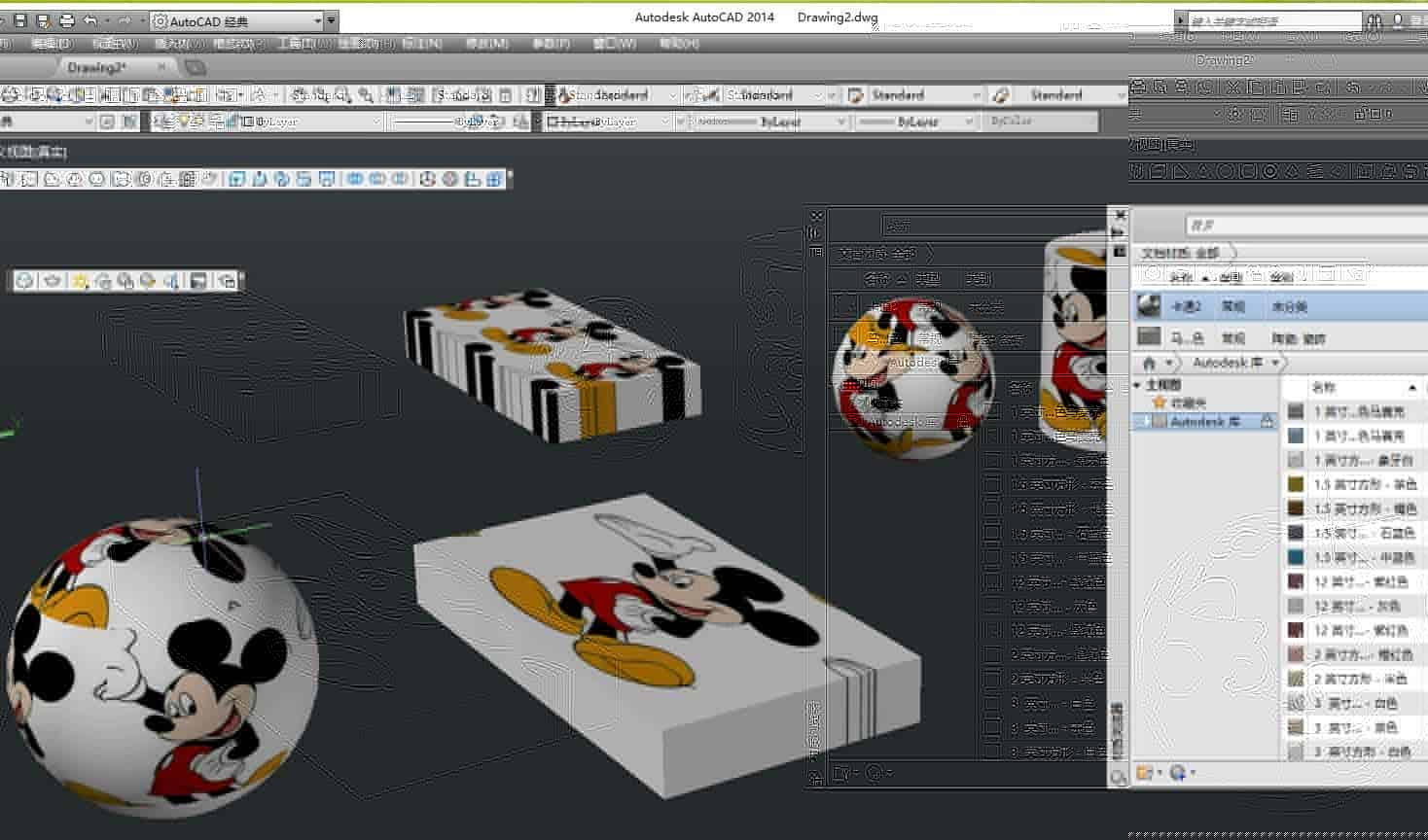Click the Save icon in quick access toolbar
The height and width of the screenshot is (840, 1428).
[x=20, y=20]
